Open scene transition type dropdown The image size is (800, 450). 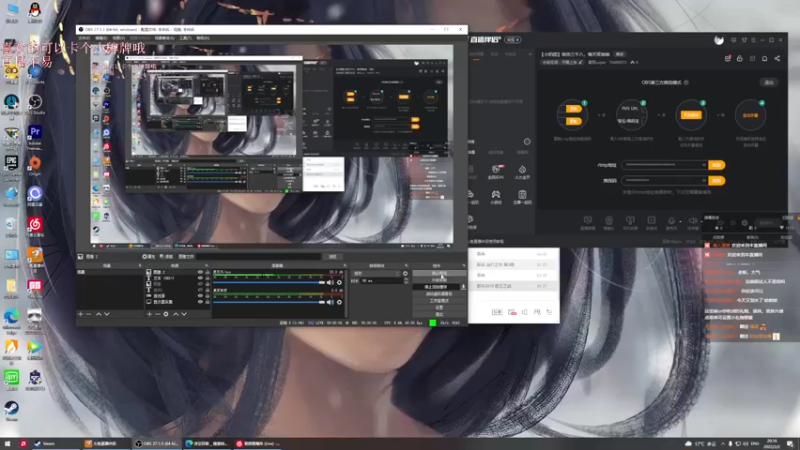376,273
